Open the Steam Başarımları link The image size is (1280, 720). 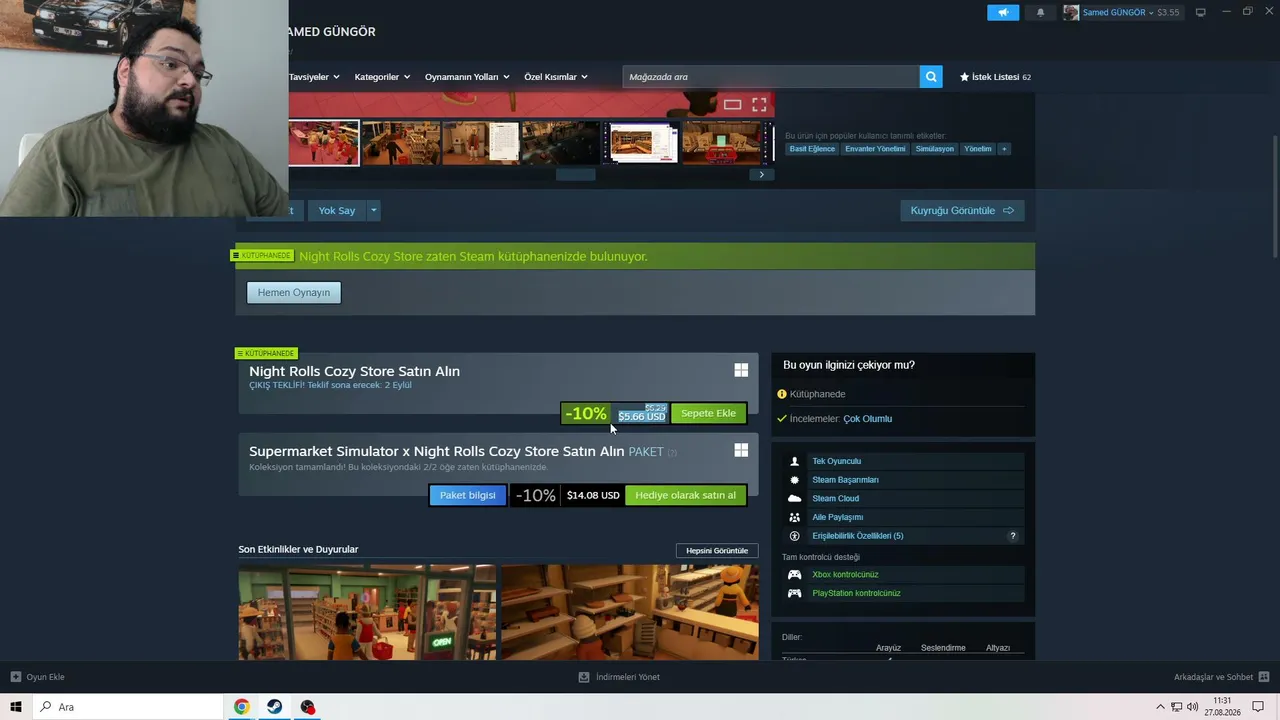click(845, 480)
